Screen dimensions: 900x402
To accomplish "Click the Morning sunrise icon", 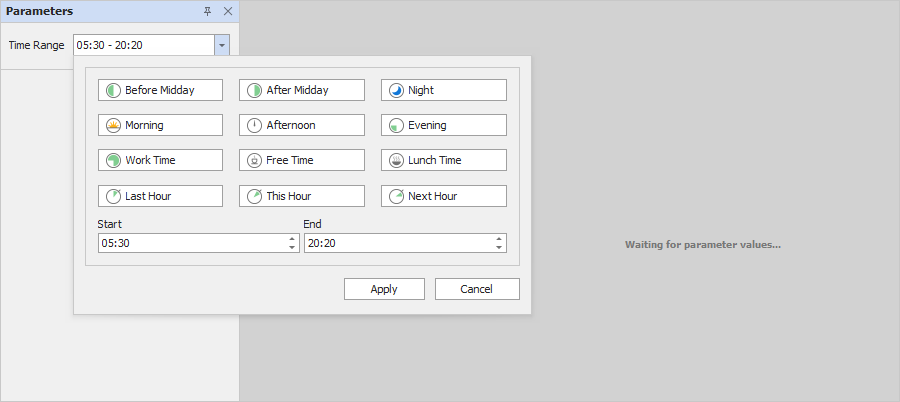I will (113, 125).
